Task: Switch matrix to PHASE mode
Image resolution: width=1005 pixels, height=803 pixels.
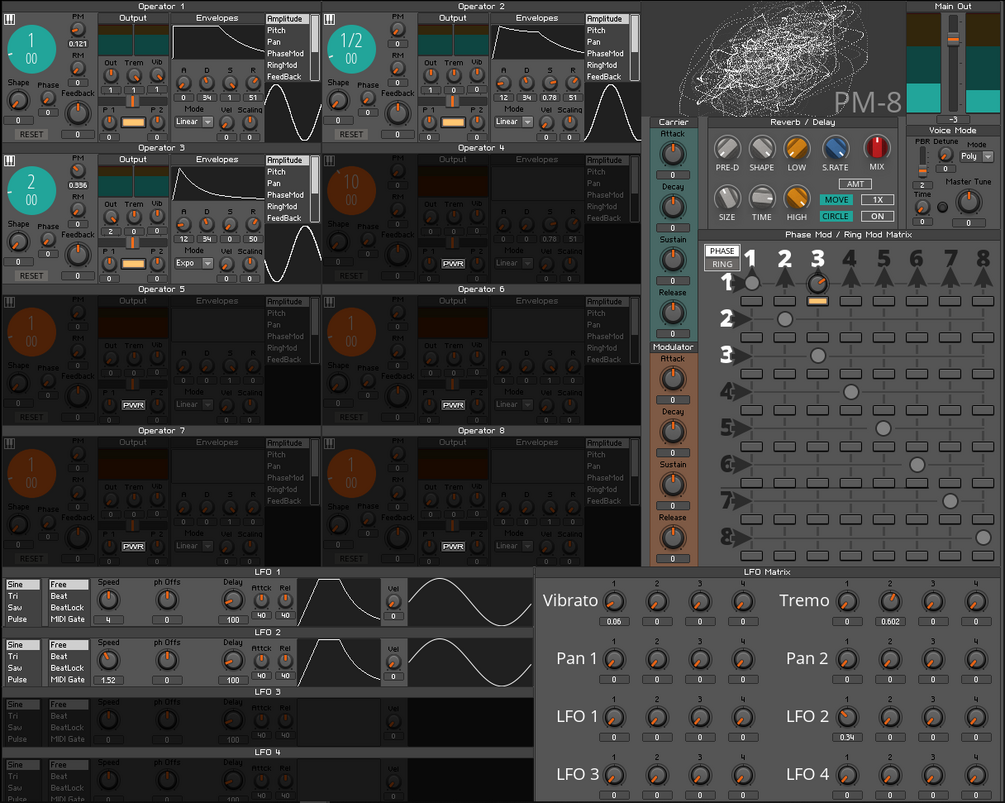Action: 722,251
